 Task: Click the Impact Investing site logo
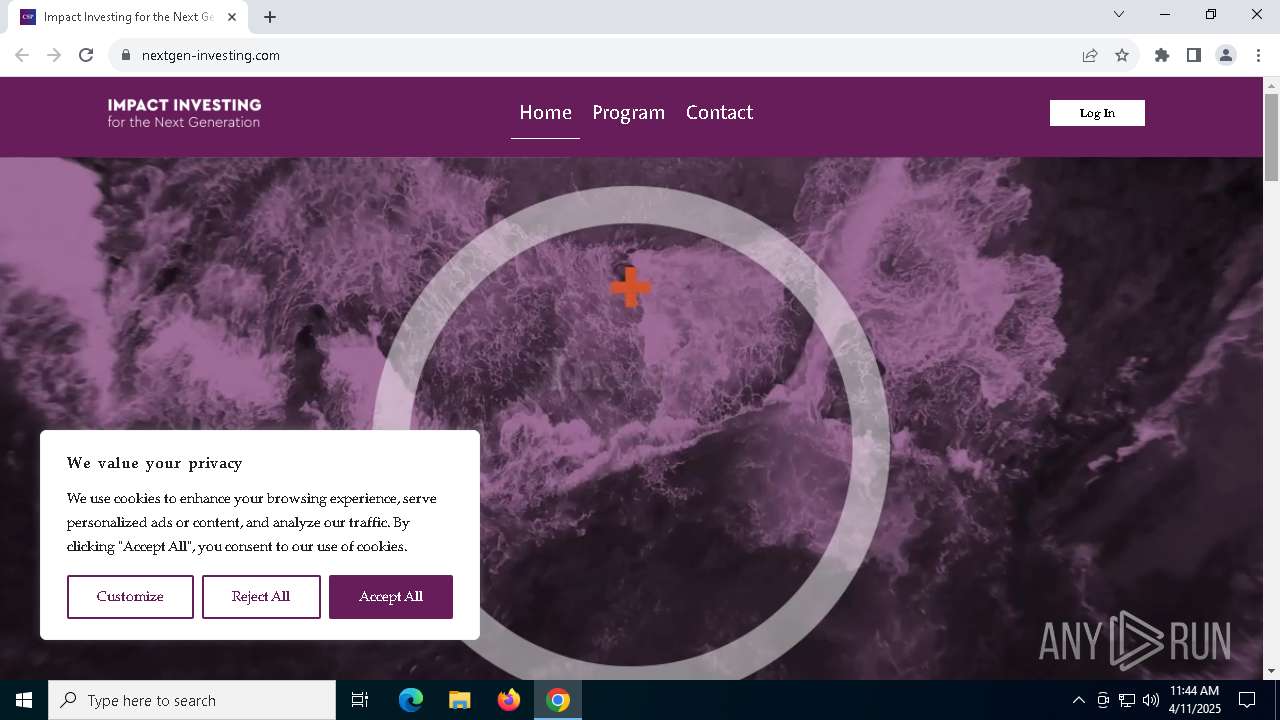(184, 113)
